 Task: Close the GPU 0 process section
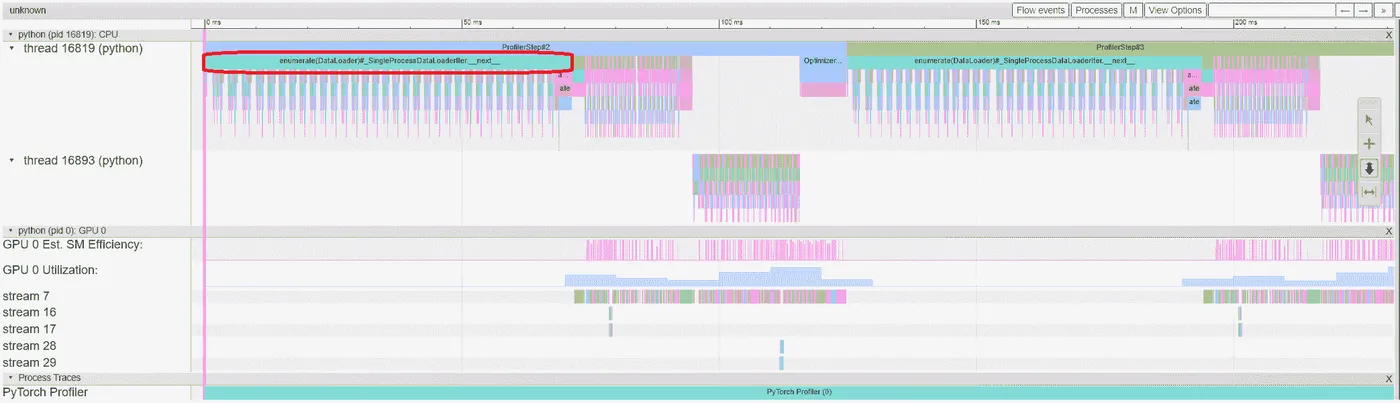(1389, 230)
